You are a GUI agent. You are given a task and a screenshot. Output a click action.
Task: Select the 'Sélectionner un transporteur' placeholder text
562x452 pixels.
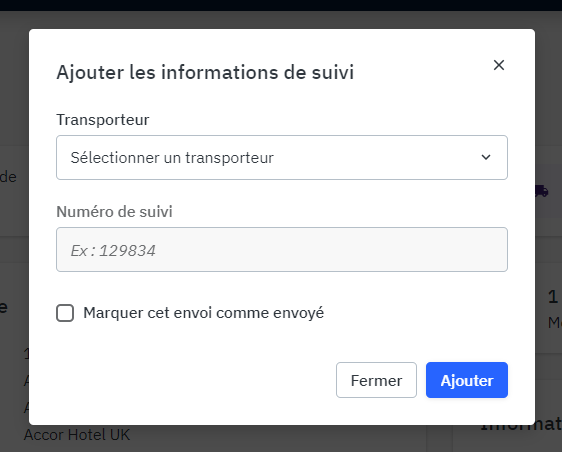click(x=172, y=158)
